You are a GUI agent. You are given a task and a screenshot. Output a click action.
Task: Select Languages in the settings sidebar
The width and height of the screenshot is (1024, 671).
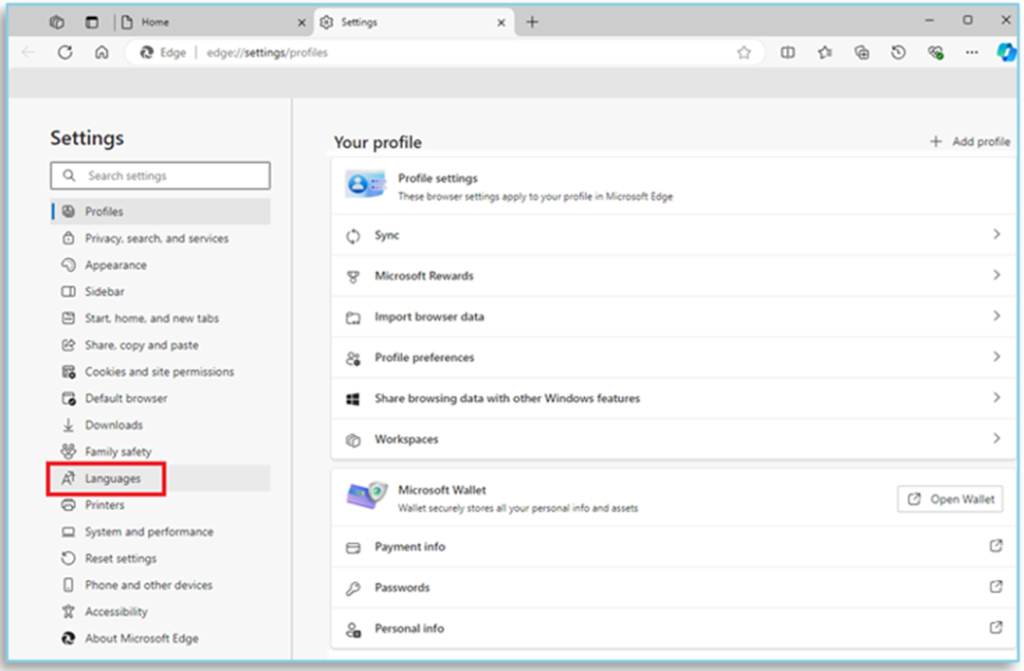(112, 479)
